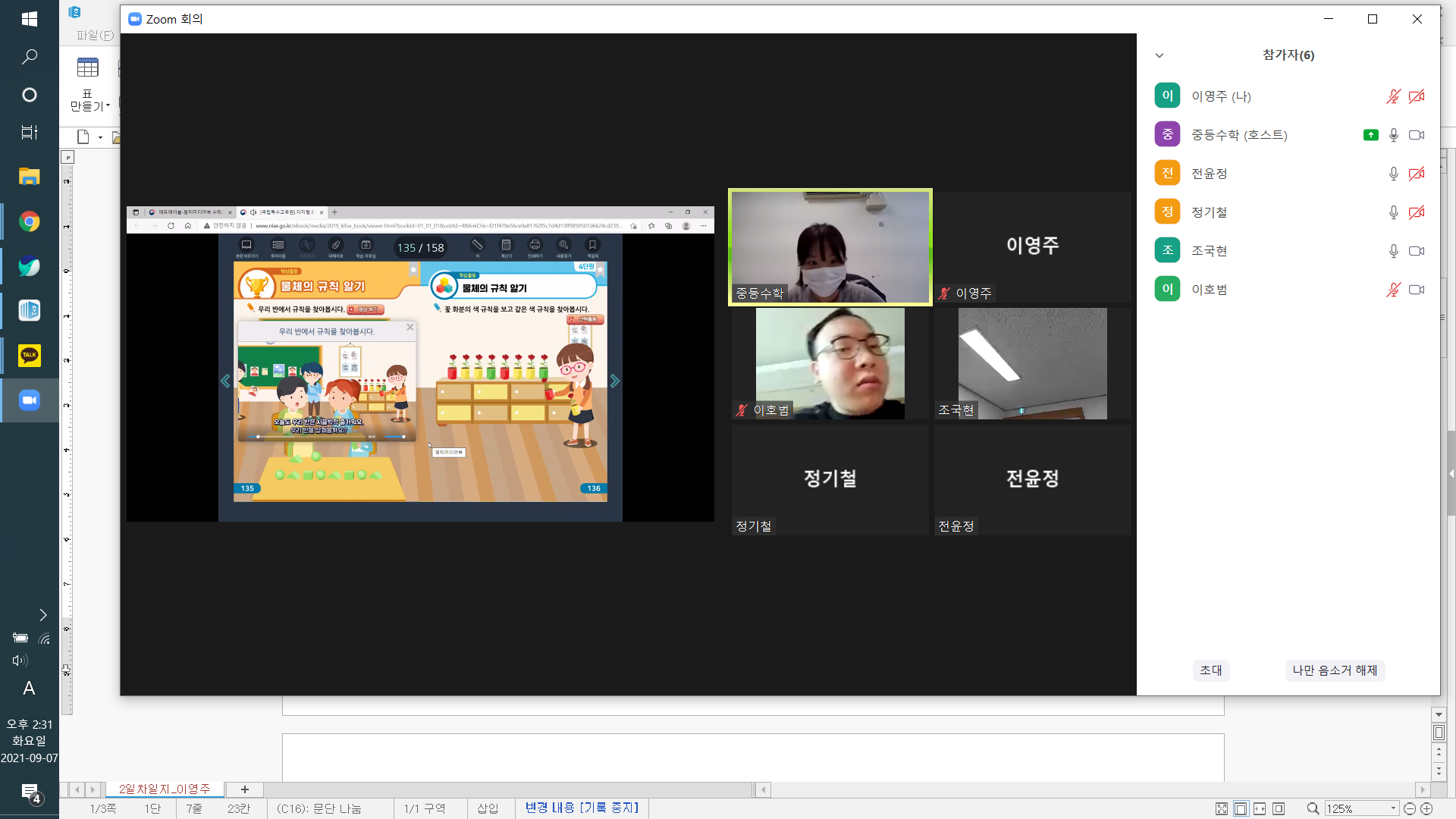This screenshot has height=819, width=1456.
Task: Click the 삽입 mode in status bar
Action: (488, 808)
